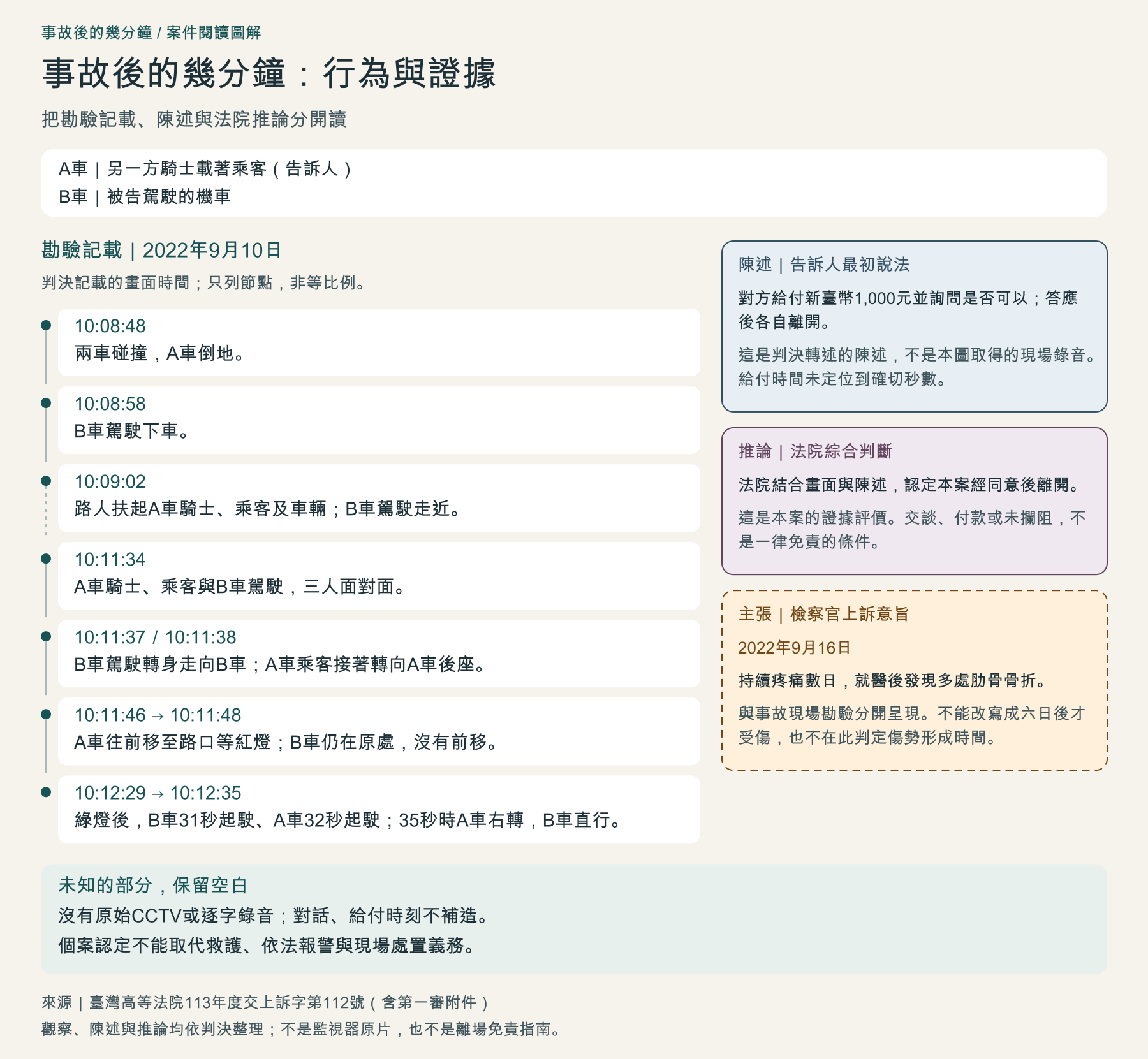Click the event text 兩車碰撞，A車倒地。
The height and width of the screenshot is (1059, 1148).
click(160, 353)
